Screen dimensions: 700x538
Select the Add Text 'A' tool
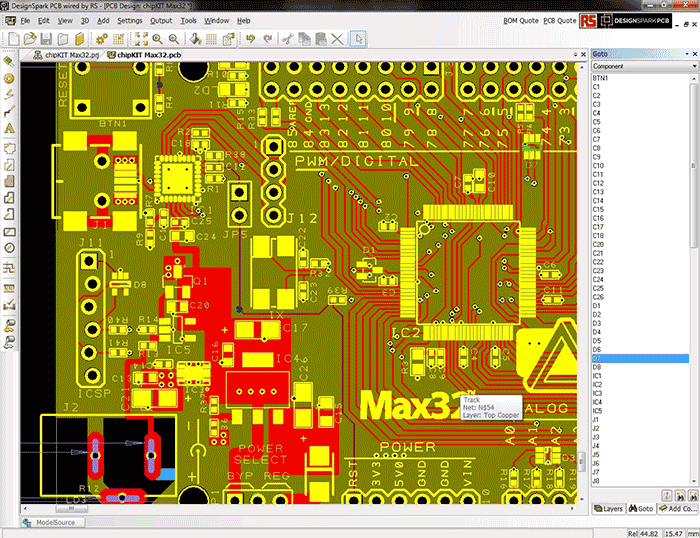pos(9,129)
